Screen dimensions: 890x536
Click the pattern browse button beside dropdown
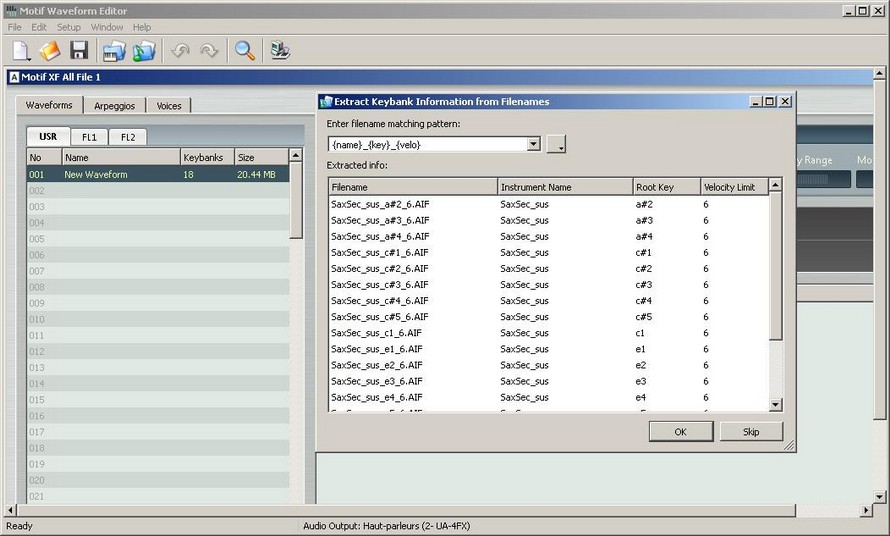point(556,144)
